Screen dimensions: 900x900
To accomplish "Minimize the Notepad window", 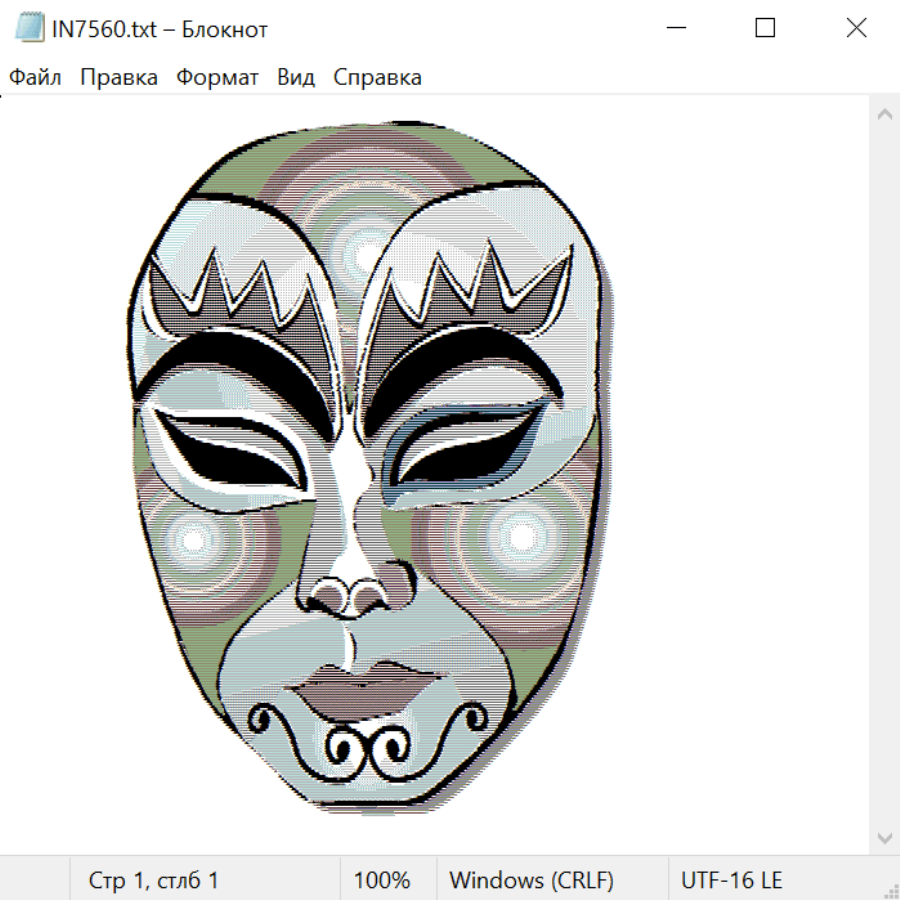I will click(674, 28).
